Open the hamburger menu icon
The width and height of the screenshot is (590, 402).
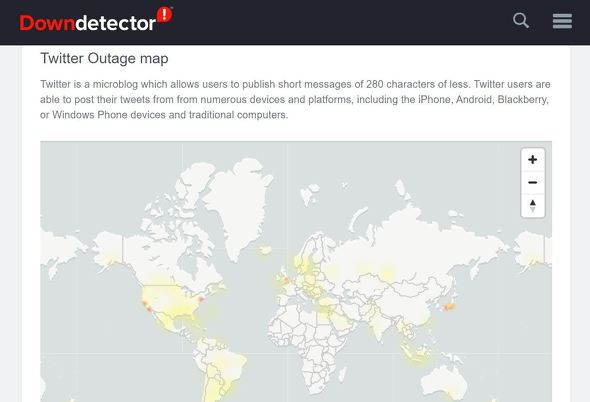pos(563,21)
